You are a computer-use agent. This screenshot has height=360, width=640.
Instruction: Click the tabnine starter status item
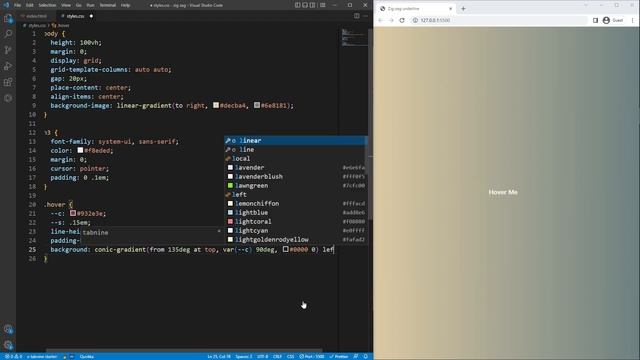click(x=42, y=356)
